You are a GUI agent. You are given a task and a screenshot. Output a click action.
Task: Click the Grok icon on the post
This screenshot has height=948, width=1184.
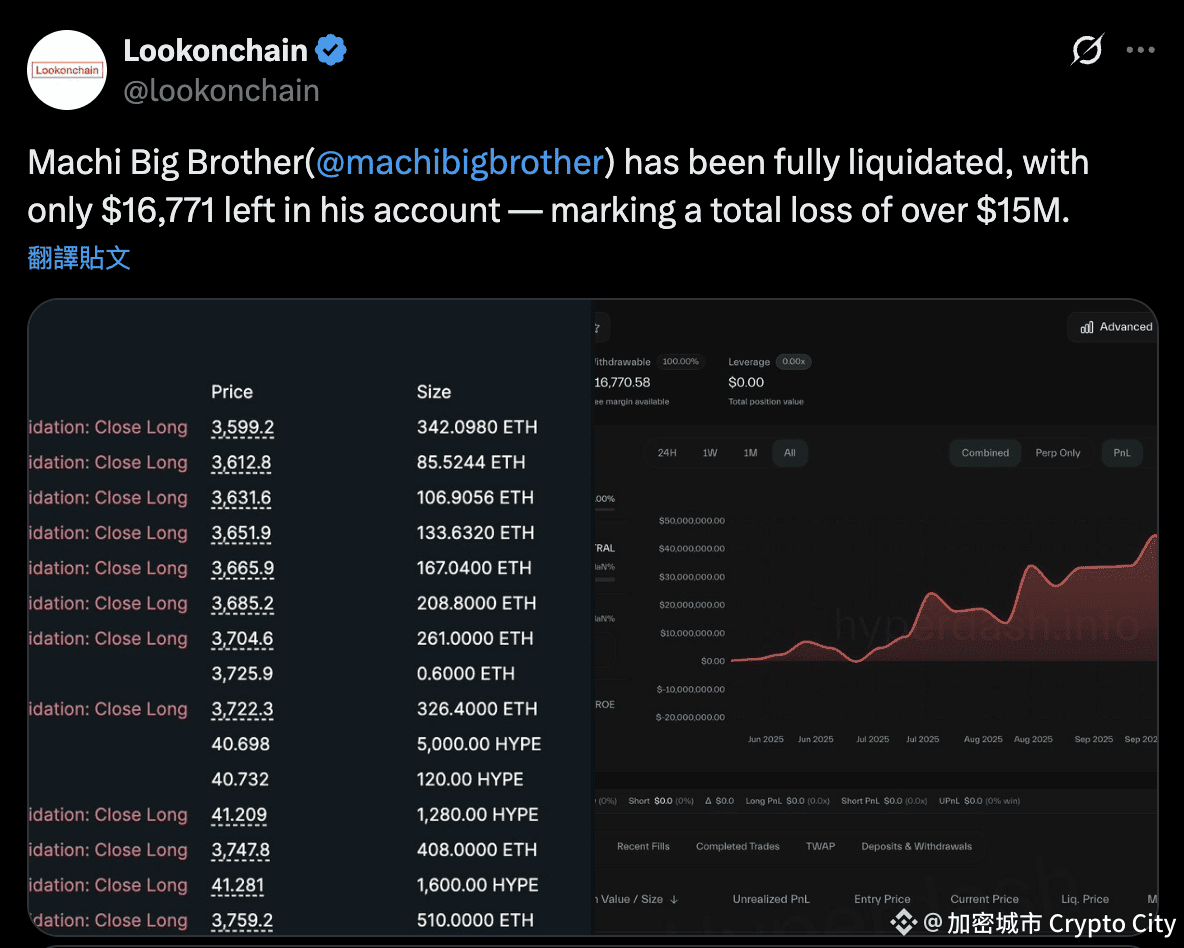pyautogui.click(x=1087, y=50)
